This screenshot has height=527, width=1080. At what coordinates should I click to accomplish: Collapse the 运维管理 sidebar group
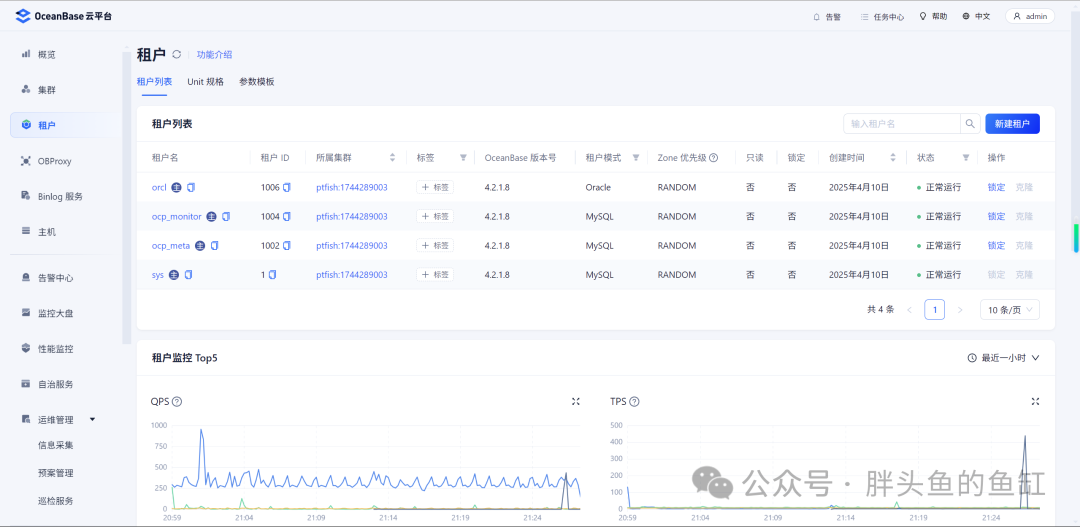pos(92,419)
